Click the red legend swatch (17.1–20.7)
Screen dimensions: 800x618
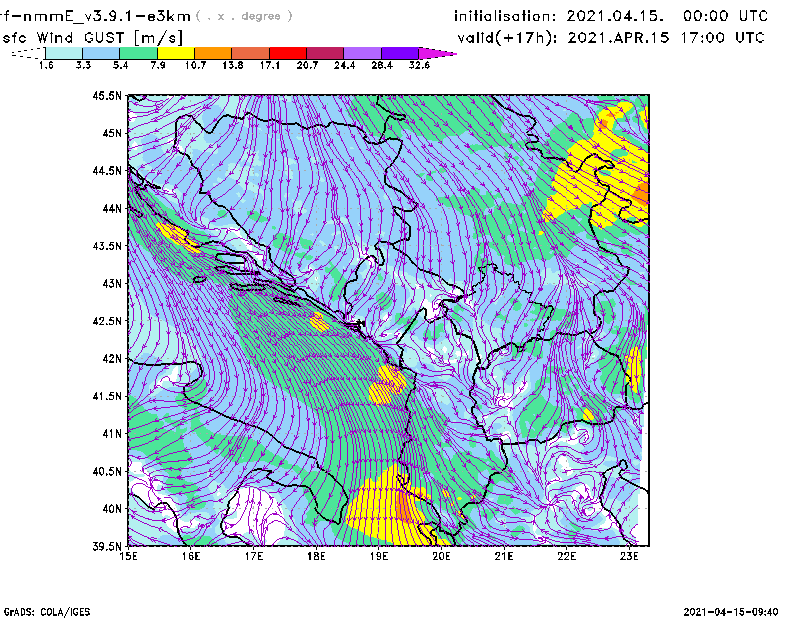(x=288, y=53)
